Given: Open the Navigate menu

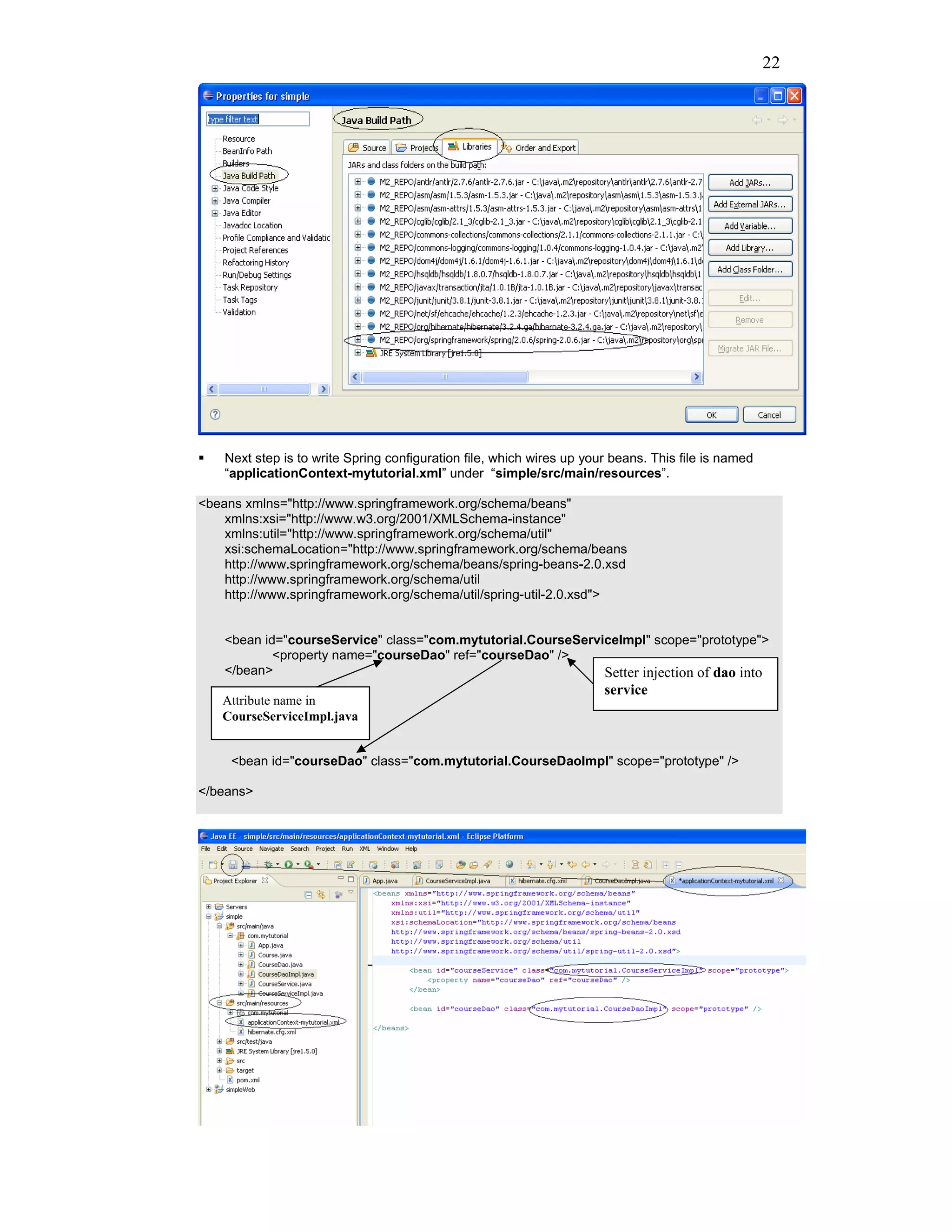Looking at the screenshot, I should (x=271, y=849).
